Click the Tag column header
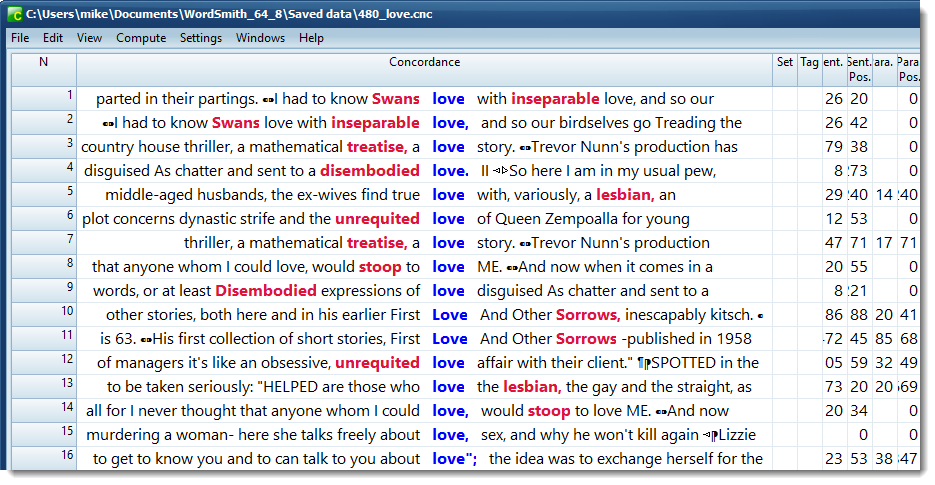Viewport: 935px width, 485px height. pyautogui.click(x=809, y=69)
